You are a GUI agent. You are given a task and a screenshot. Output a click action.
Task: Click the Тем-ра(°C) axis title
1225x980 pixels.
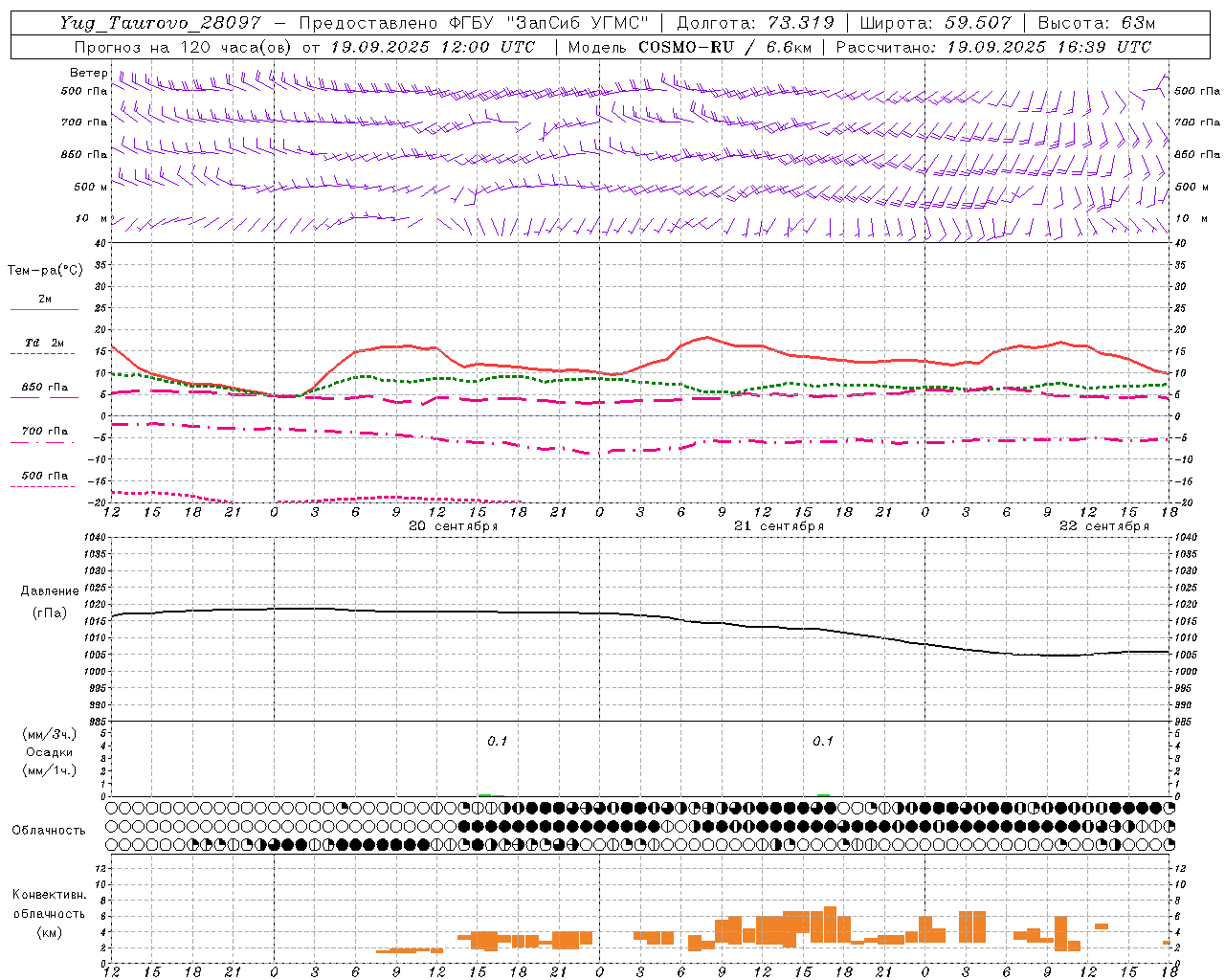pyautogui.click(x=45, y=271)
